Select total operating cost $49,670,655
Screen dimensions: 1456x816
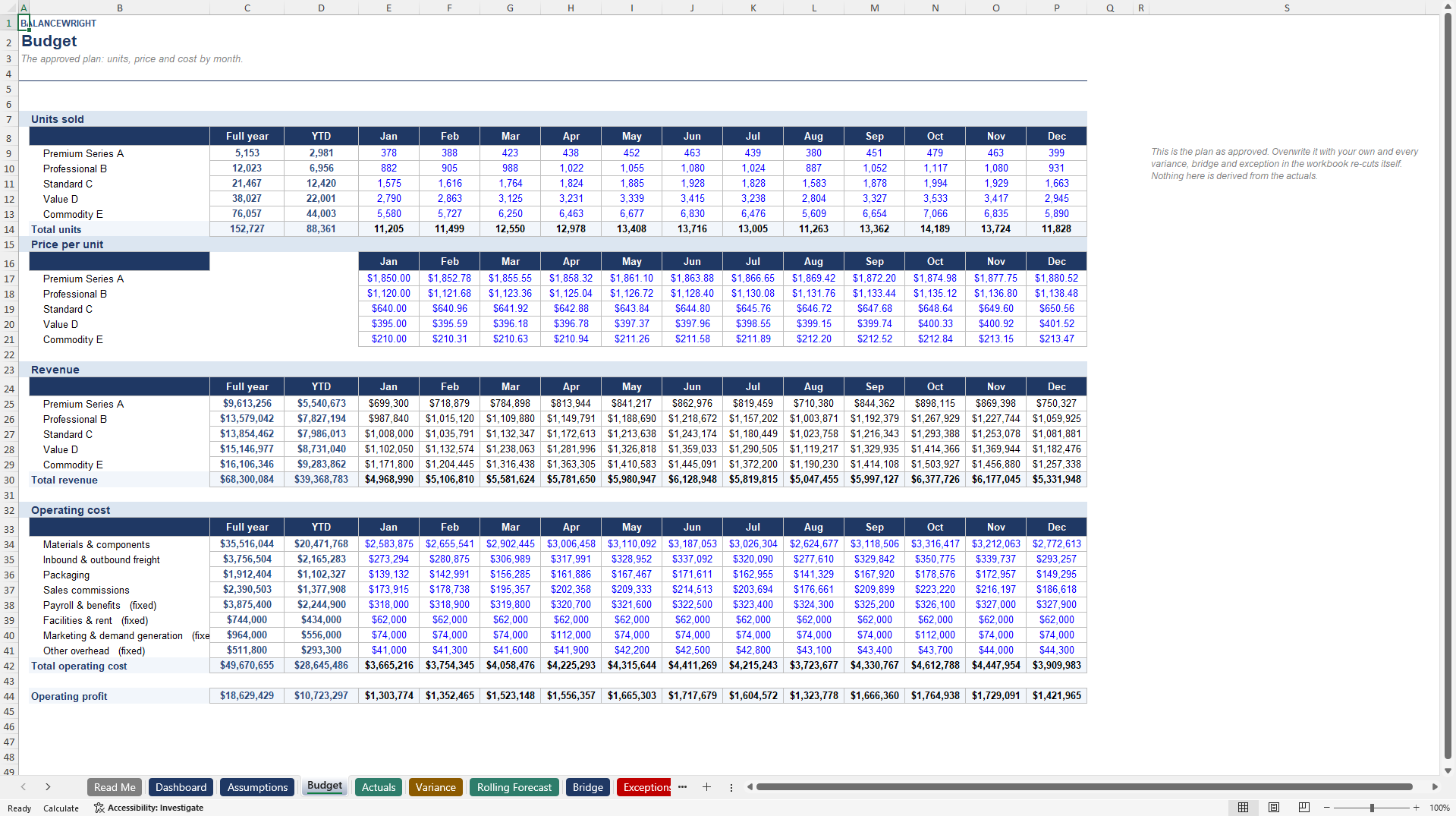coord(247,665)
